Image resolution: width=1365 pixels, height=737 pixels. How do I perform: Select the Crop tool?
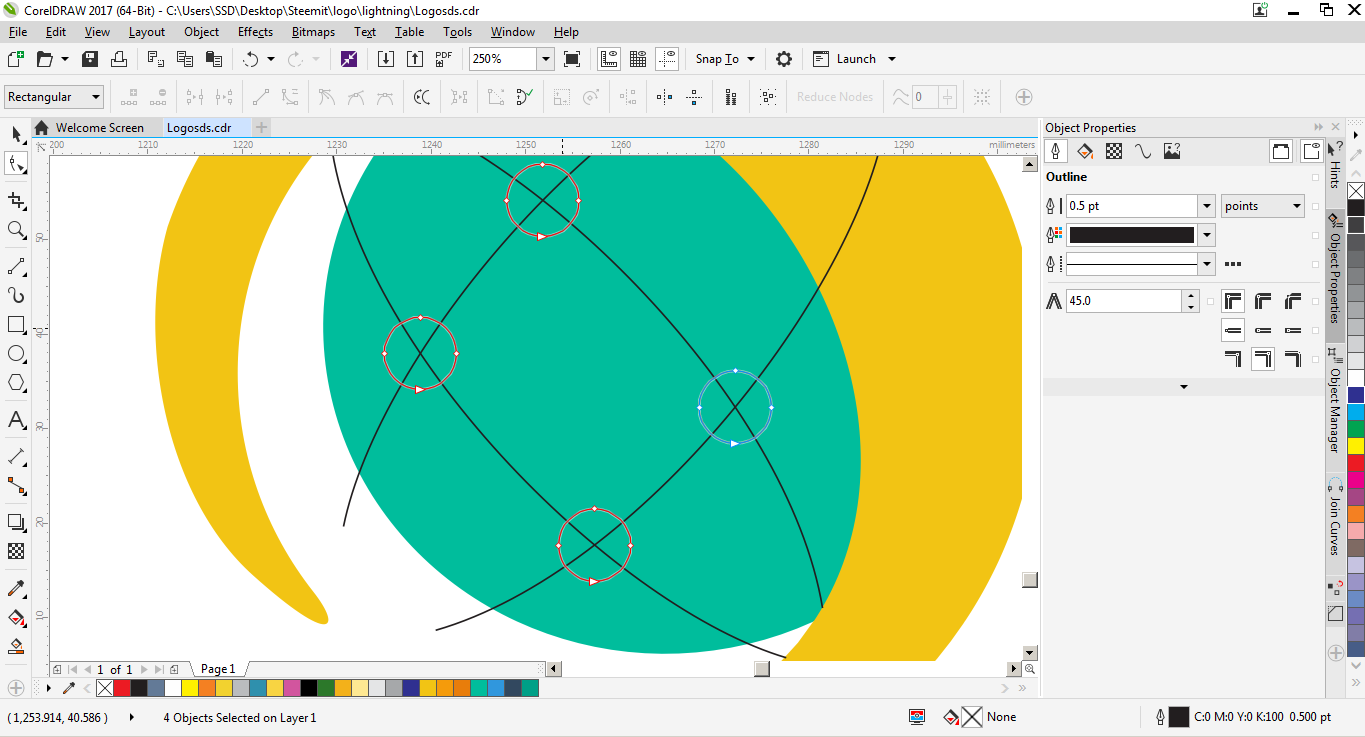tap(16, 200)
